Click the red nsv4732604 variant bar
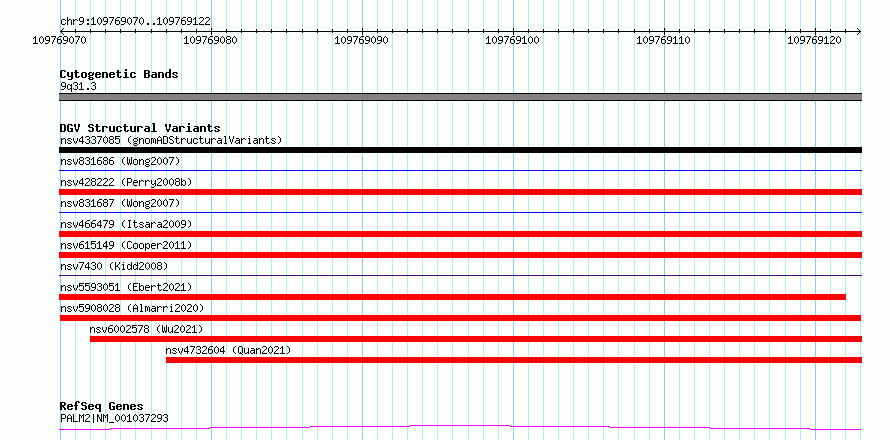The width and height of the screenshot is (890, 440). coord(514,360)
